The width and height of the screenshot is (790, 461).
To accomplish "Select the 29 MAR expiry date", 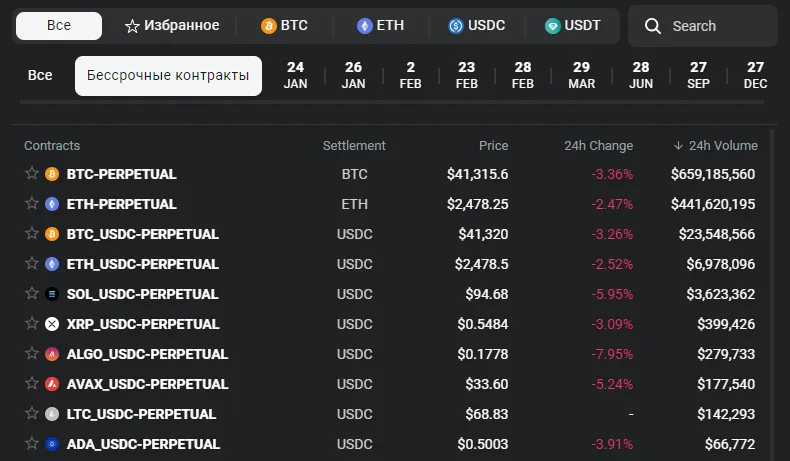I will click(581, 75).
